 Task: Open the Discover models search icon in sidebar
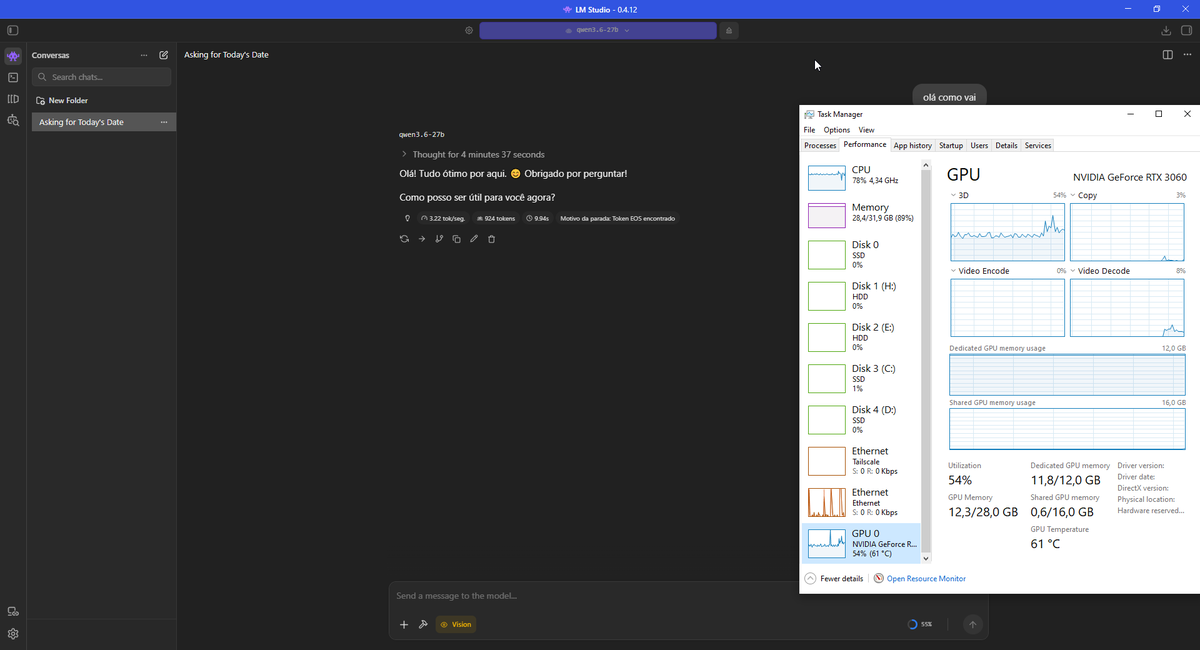(13, 120)
